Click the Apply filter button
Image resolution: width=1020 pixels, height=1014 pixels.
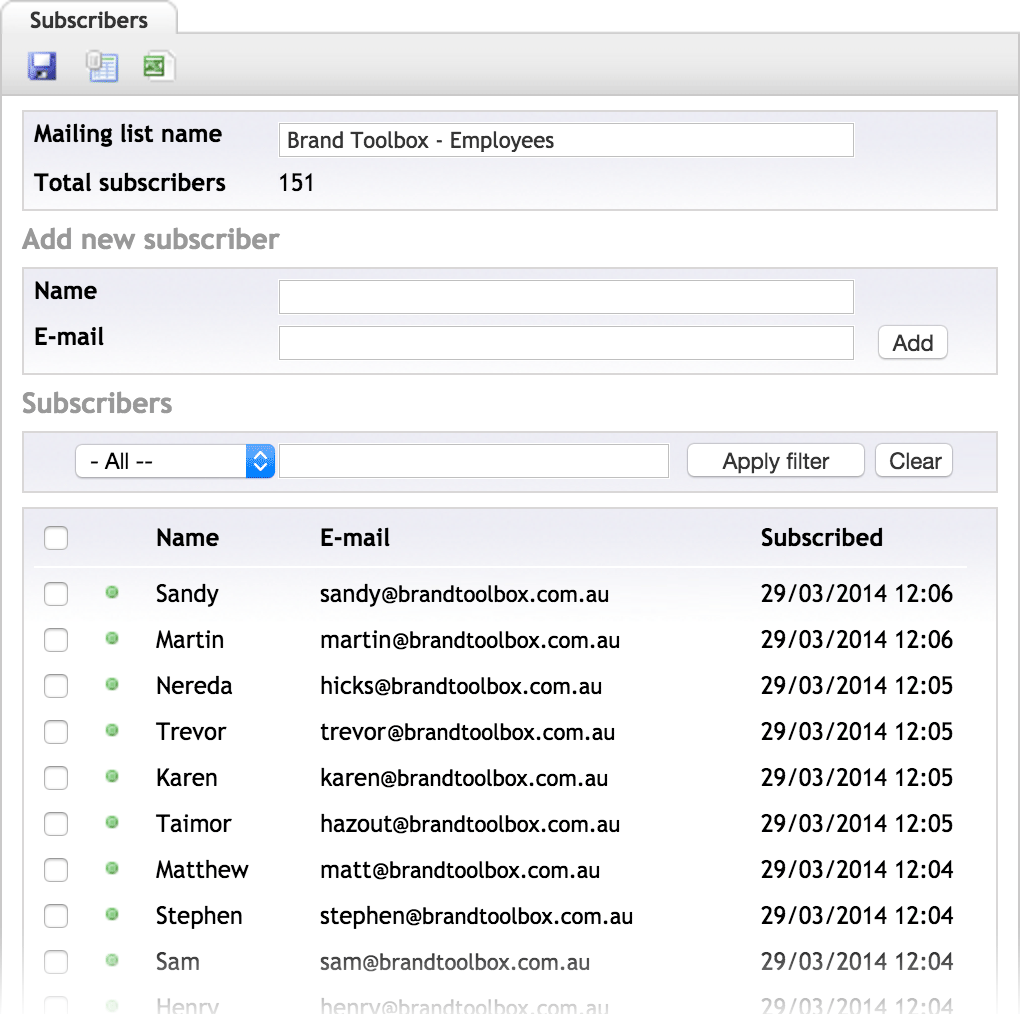pyautogui.click(x=775, y=461)
